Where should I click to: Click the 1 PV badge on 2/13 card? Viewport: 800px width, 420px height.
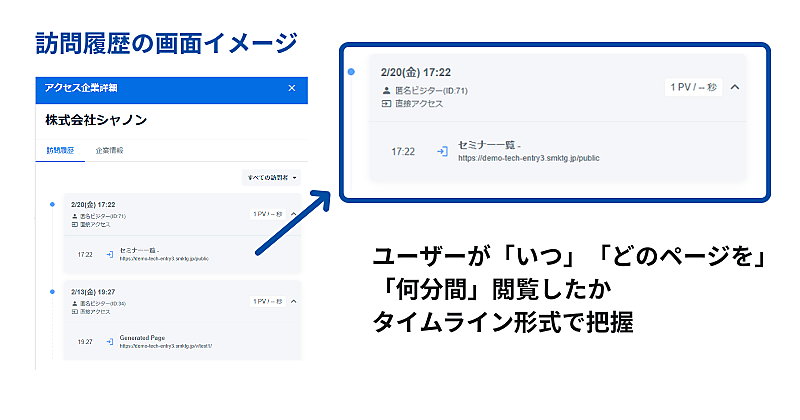268,301
